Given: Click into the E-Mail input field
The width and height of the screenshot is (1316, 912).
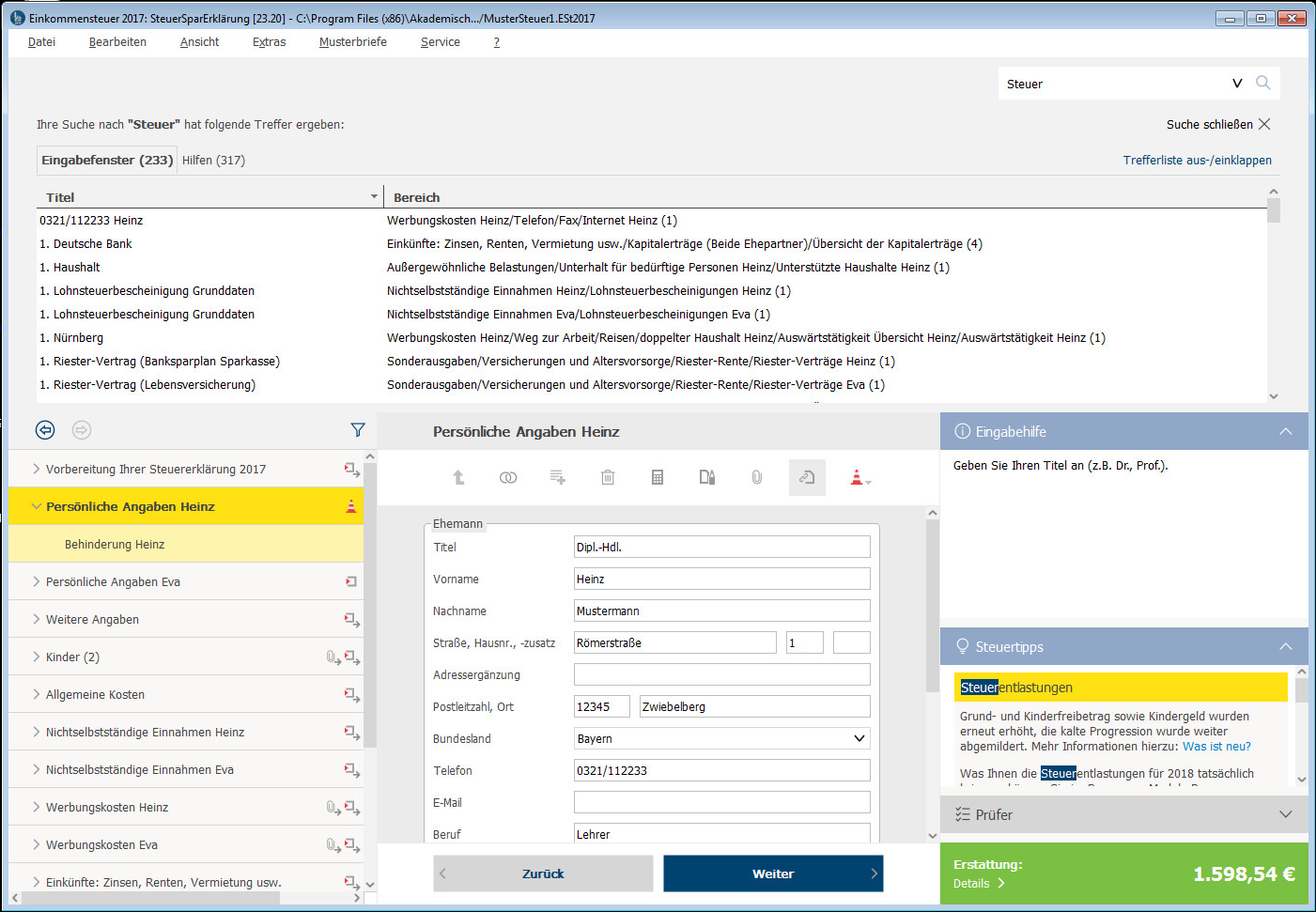Looking at the screenshot, I should click(x=722, y=802).
